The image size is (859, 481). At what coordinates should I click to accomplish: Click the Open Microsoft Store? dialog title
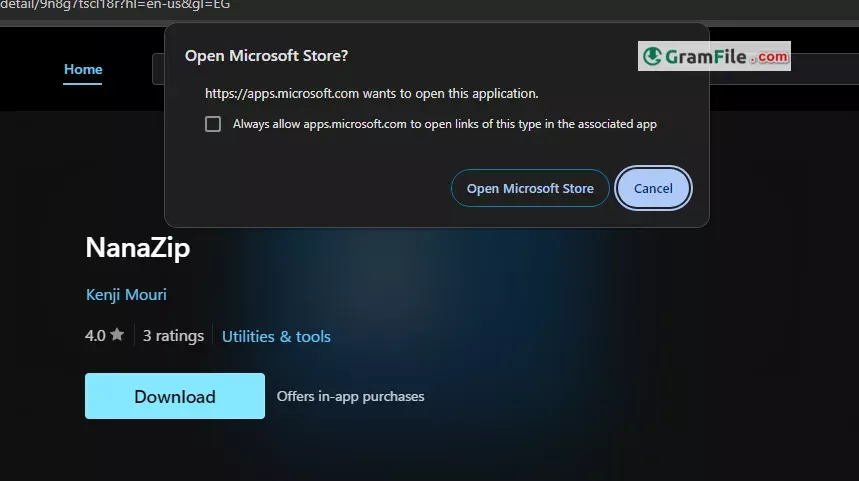[266, 56]
